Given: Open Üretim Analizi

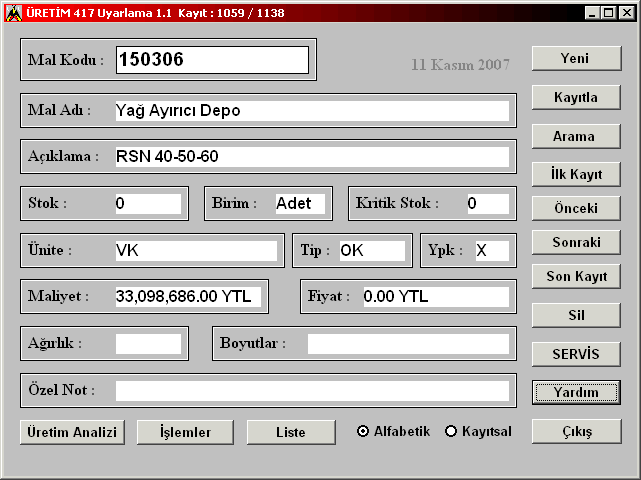Looking at the screenshot, I should (70, 432).
